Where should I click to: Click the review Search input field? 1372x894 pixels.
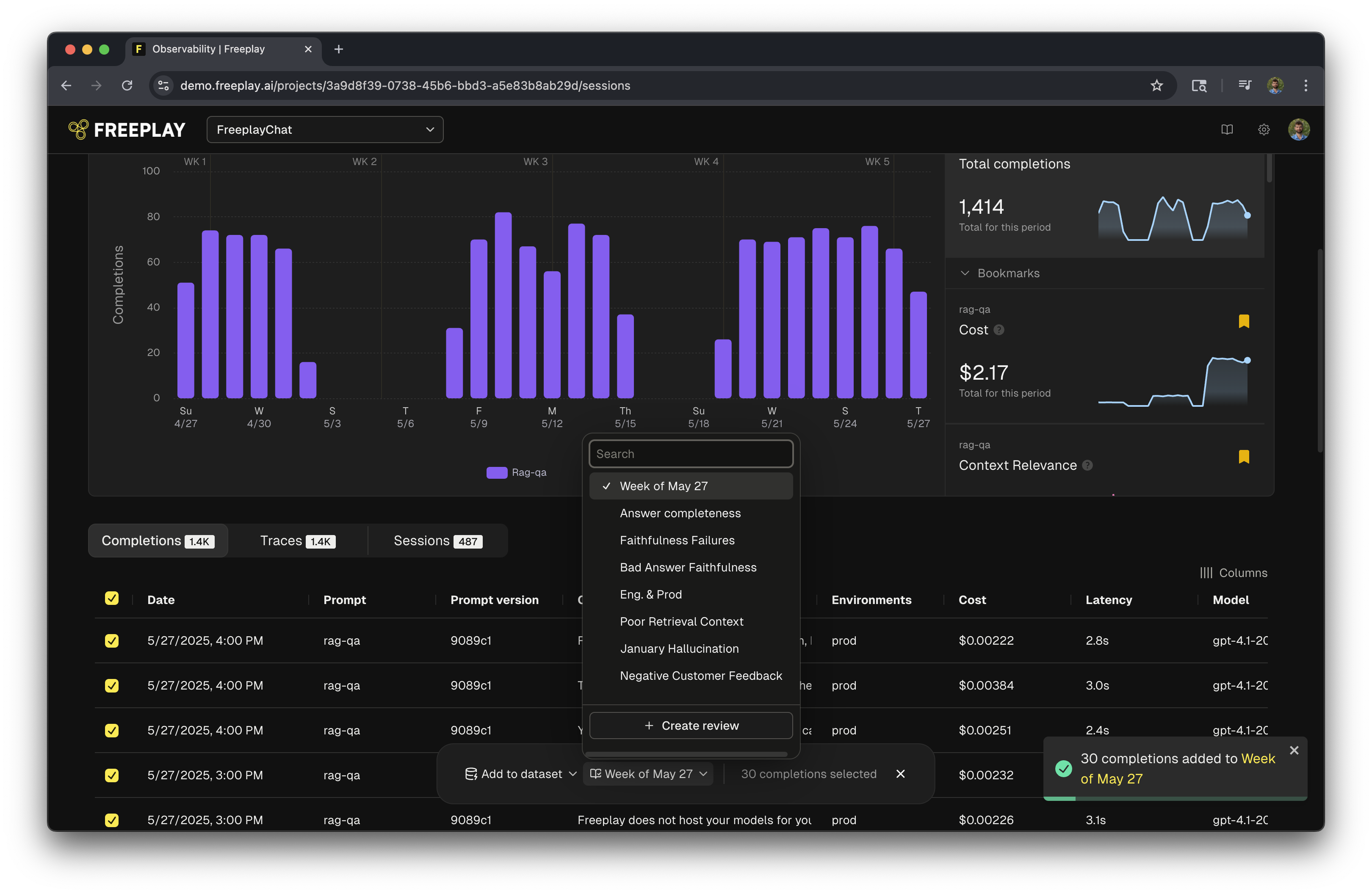coord(691,454)
